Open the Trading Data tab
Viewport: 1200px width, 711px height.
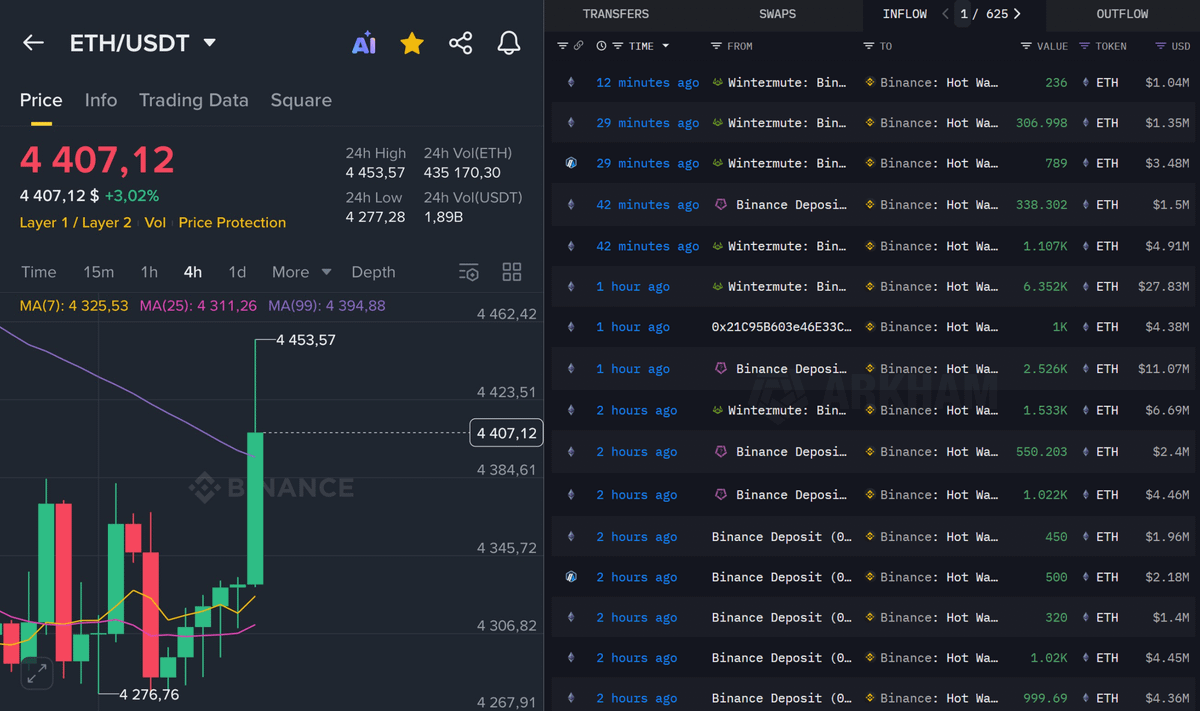193,100
